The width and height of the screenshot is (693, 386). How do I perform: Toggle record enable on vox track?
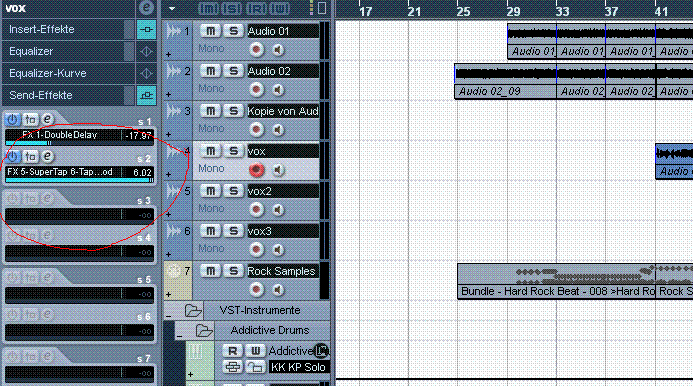256,170
